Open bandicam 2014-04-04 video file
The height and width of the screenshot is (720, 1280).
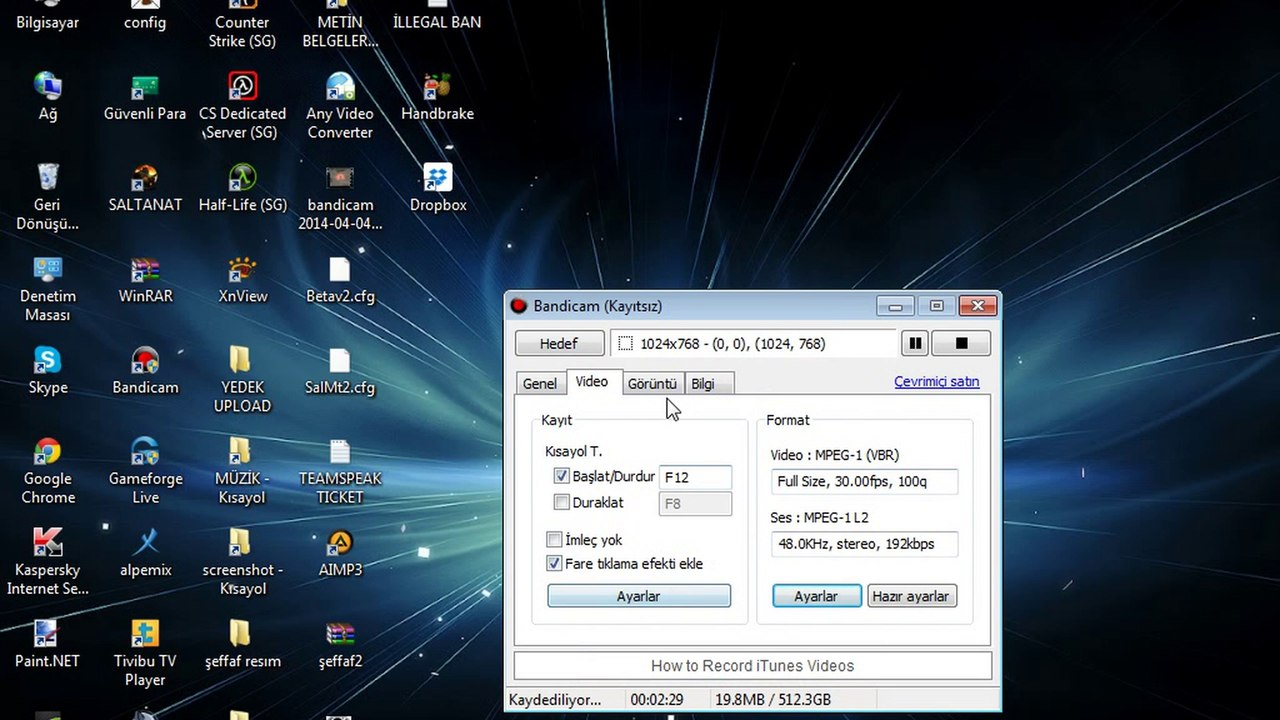click(340, 197)
